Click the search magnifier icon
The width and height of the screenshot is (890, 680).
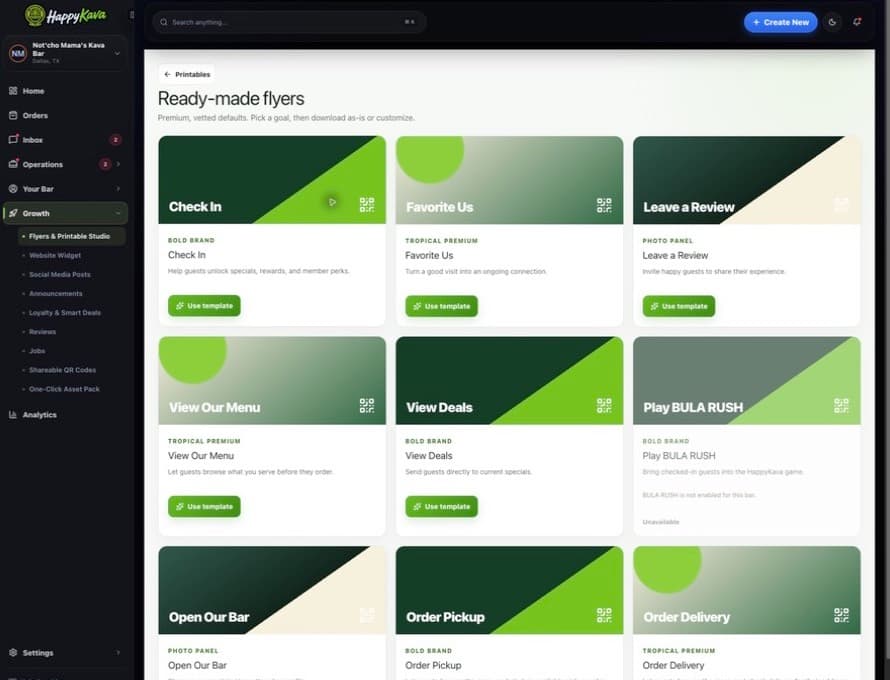(x=163, y=22)
